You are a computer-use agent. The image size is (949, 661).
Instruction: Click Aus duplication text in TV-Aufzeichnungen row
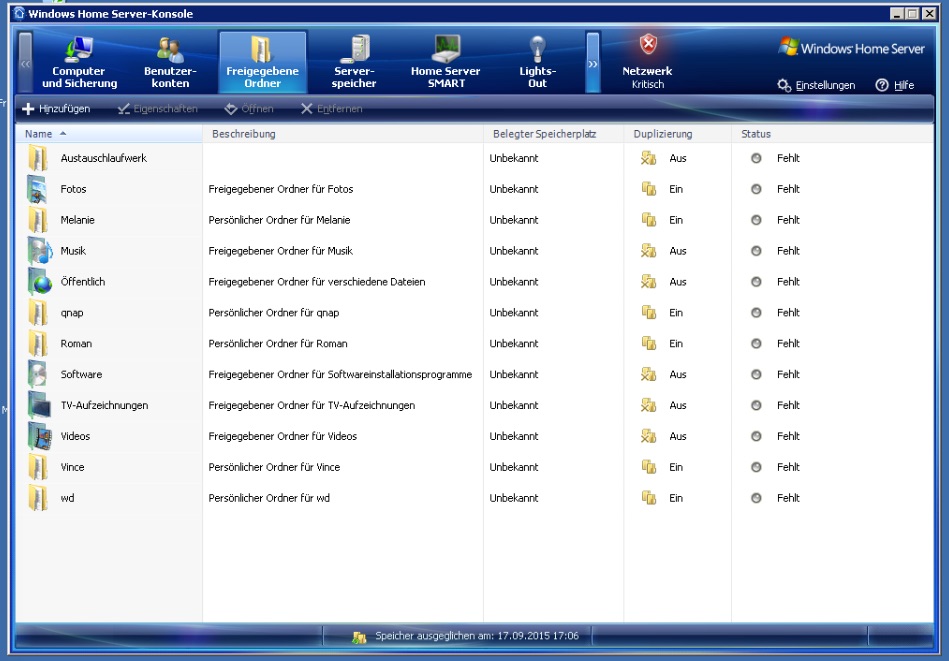[678, 405]
